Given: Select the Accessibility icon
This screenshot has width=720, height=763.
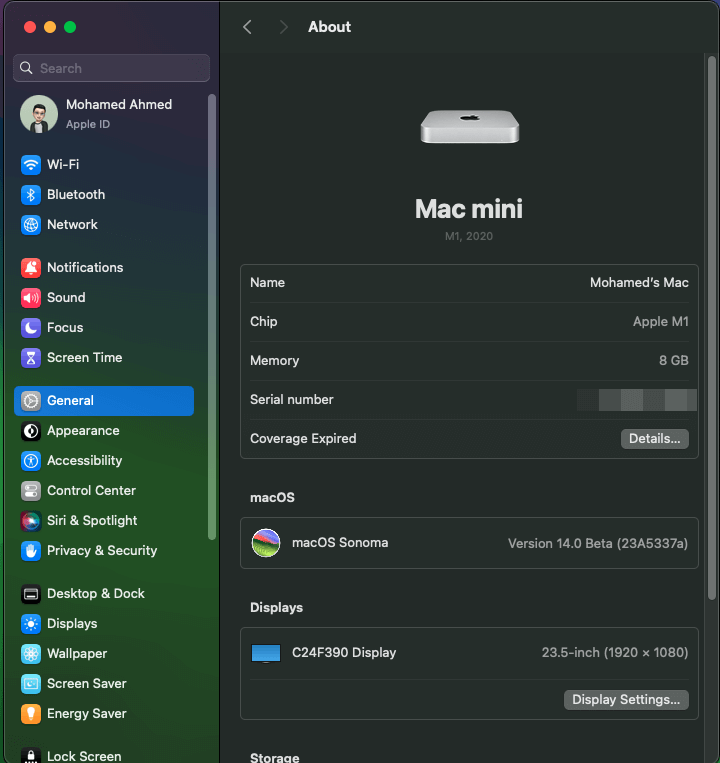Looking at the screenshot, I should coord(31,461).
